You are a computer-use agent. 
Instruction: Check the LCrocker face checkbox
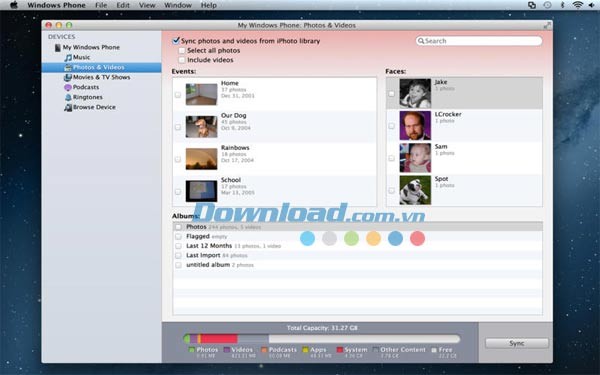click(391, 126)
